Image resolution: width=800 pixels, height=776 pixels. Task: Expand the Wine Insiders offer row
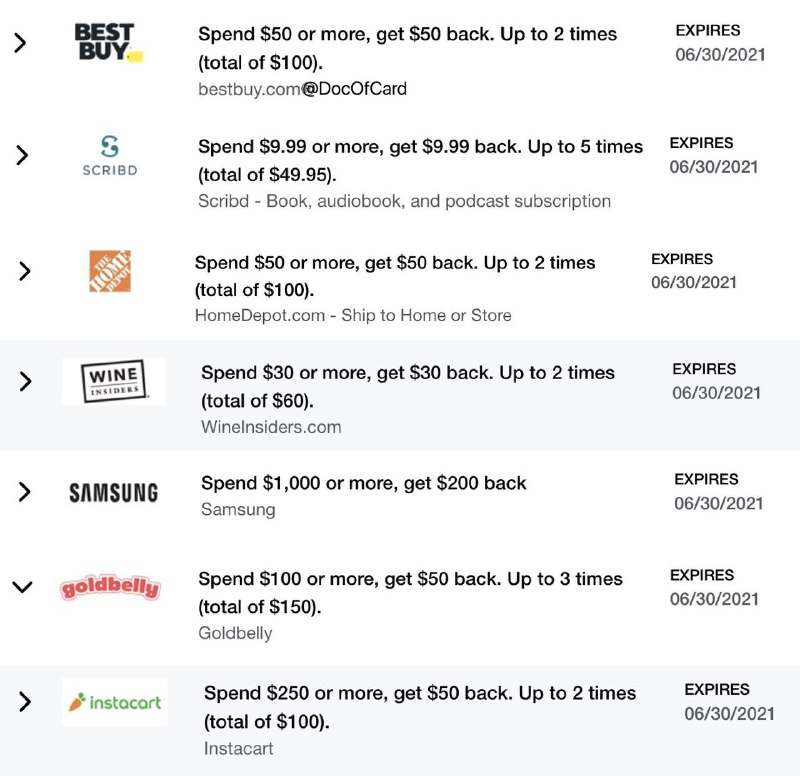tap(22, 381)
